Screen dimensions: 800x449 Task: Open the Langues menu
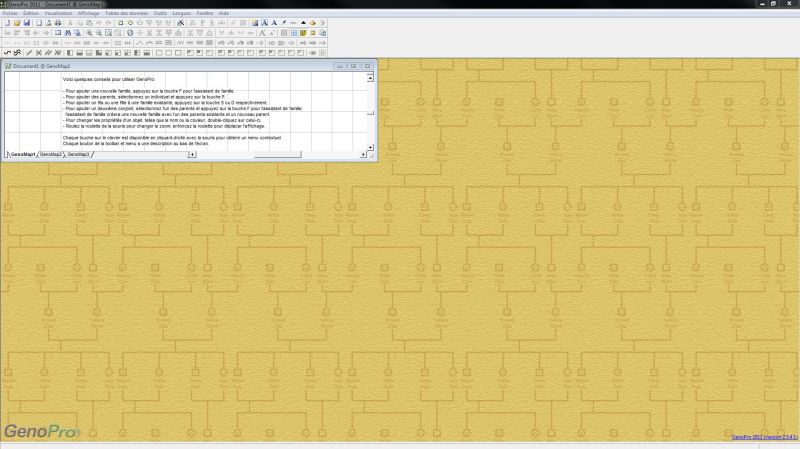[x=182, y=13]
